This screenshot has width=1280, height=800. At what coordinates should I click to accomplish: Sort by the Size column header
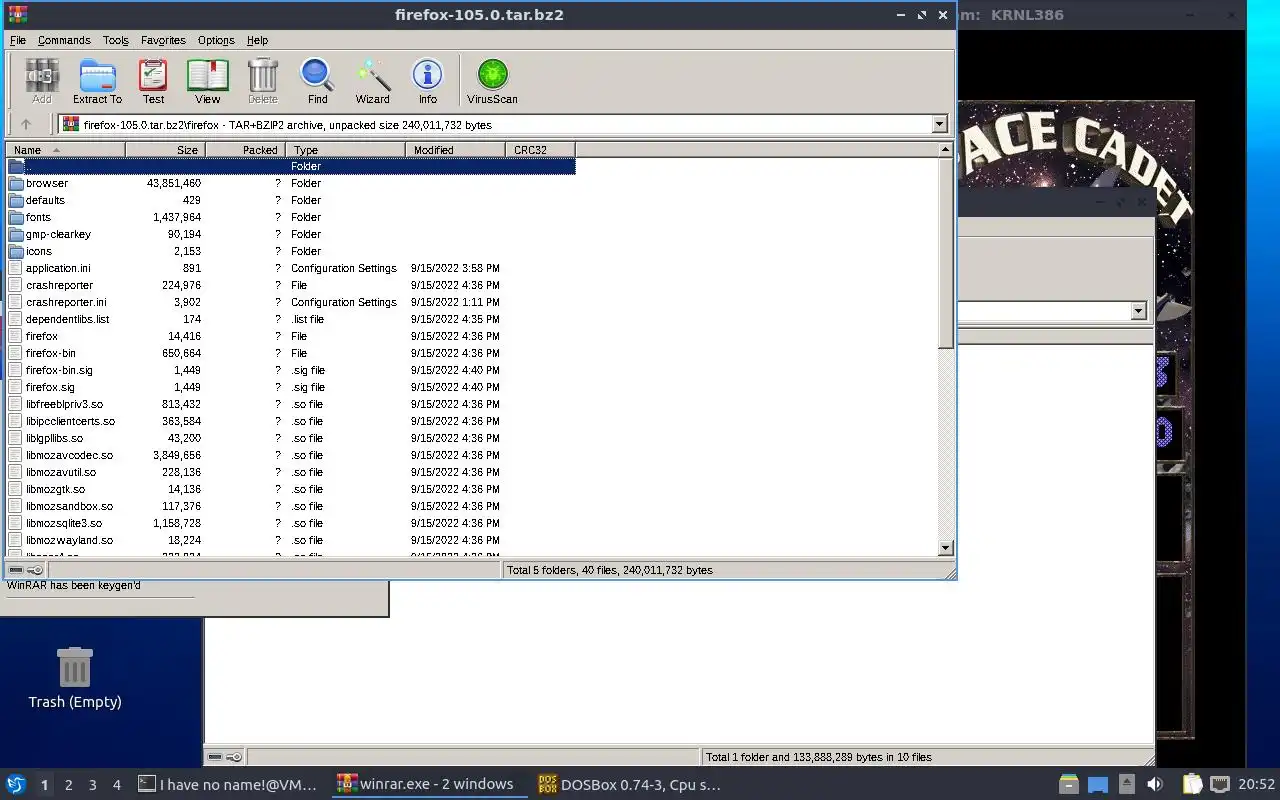coord(165,150)
